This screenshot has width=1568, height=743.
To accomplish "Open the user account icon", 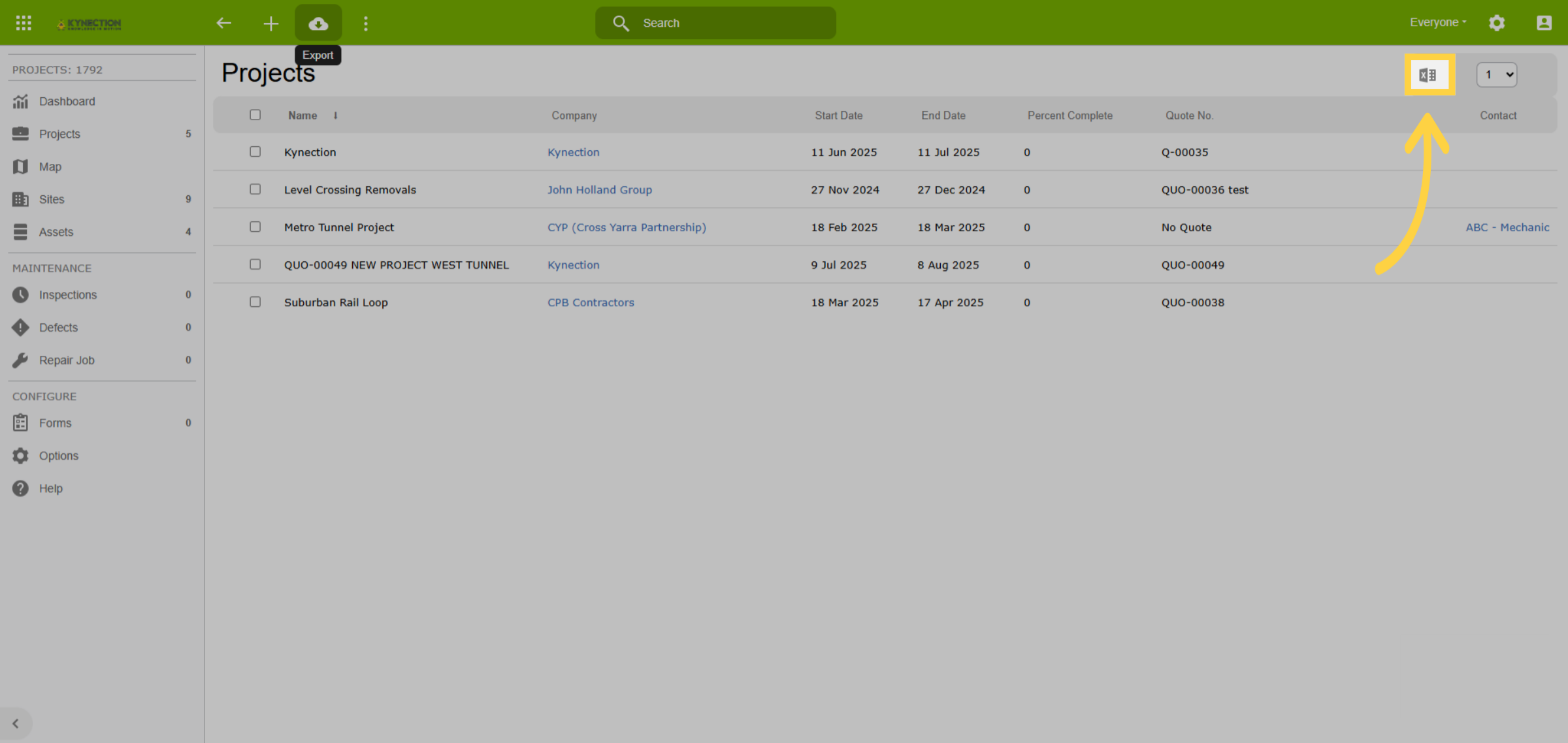I will coord(1544,23).
